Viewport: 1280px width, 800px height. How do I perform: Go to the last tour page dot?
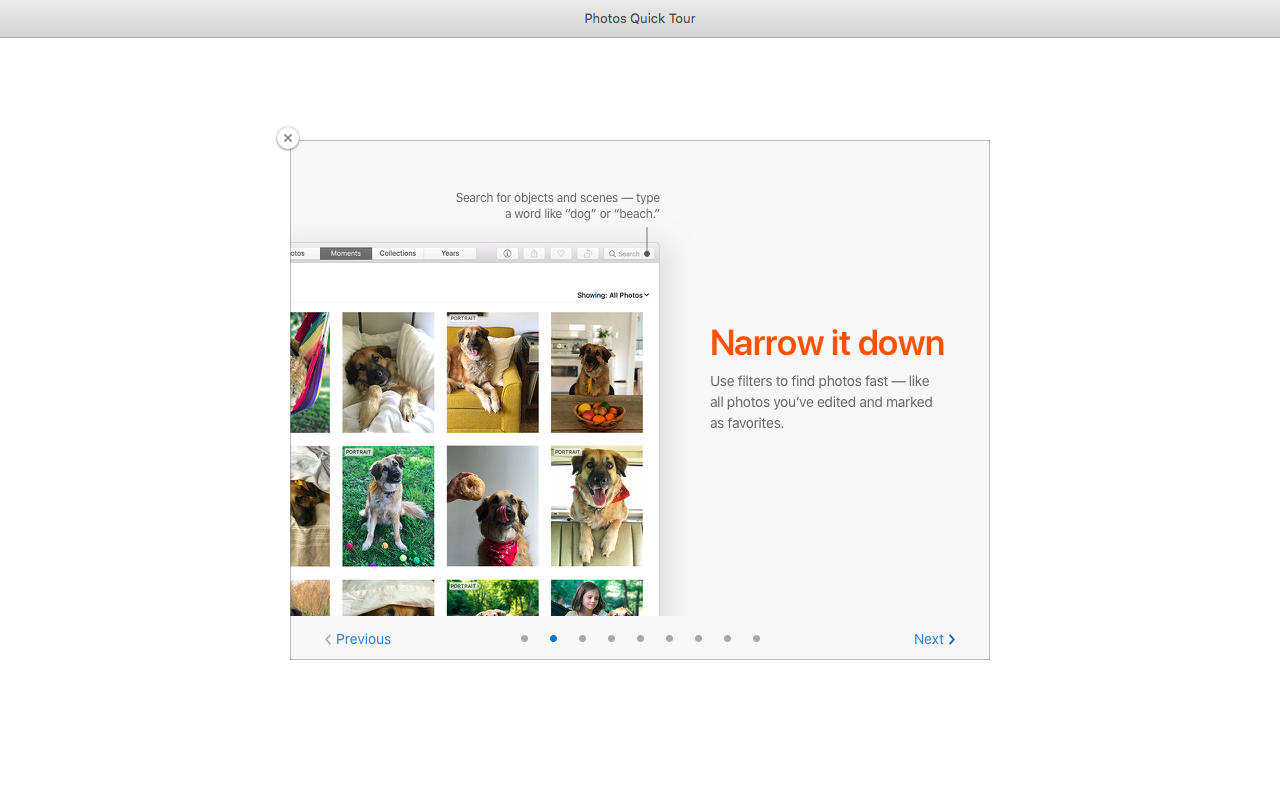(756, 639)
